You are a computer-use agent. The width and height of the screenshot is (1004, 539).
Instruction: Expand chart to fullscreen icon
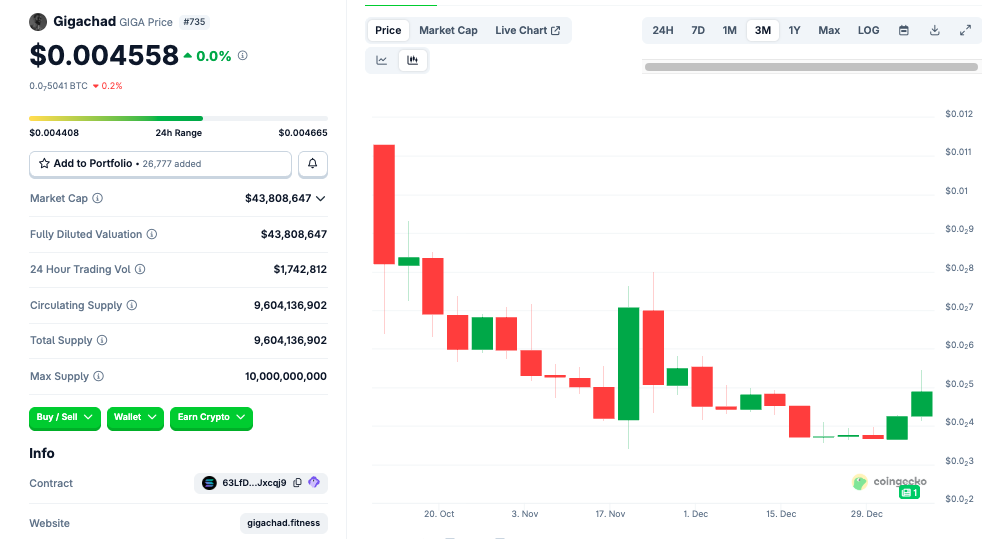(966, 30)
